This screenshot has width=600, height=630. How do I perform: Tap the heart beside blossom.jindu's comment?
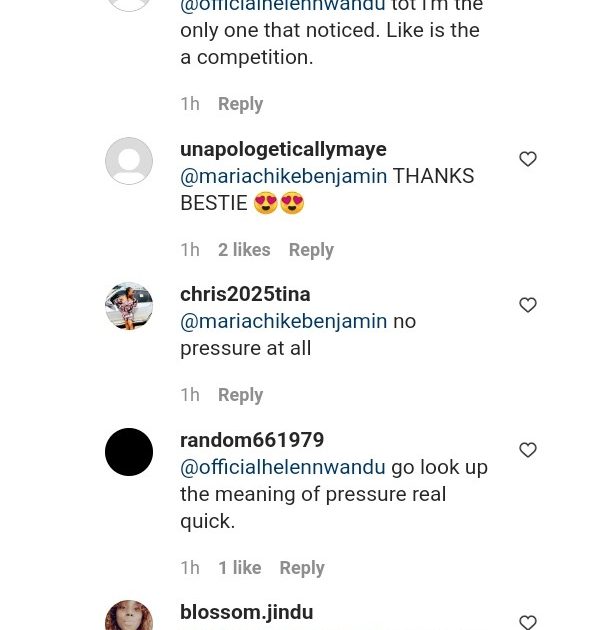tap(528, 621)
